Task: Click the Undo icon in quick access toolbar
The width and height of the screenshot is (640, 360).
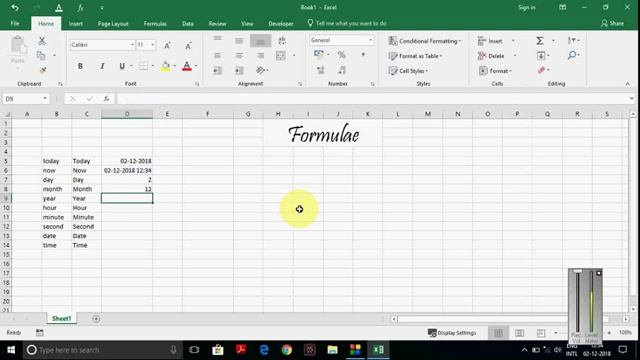Action: (x=15, y=8)
